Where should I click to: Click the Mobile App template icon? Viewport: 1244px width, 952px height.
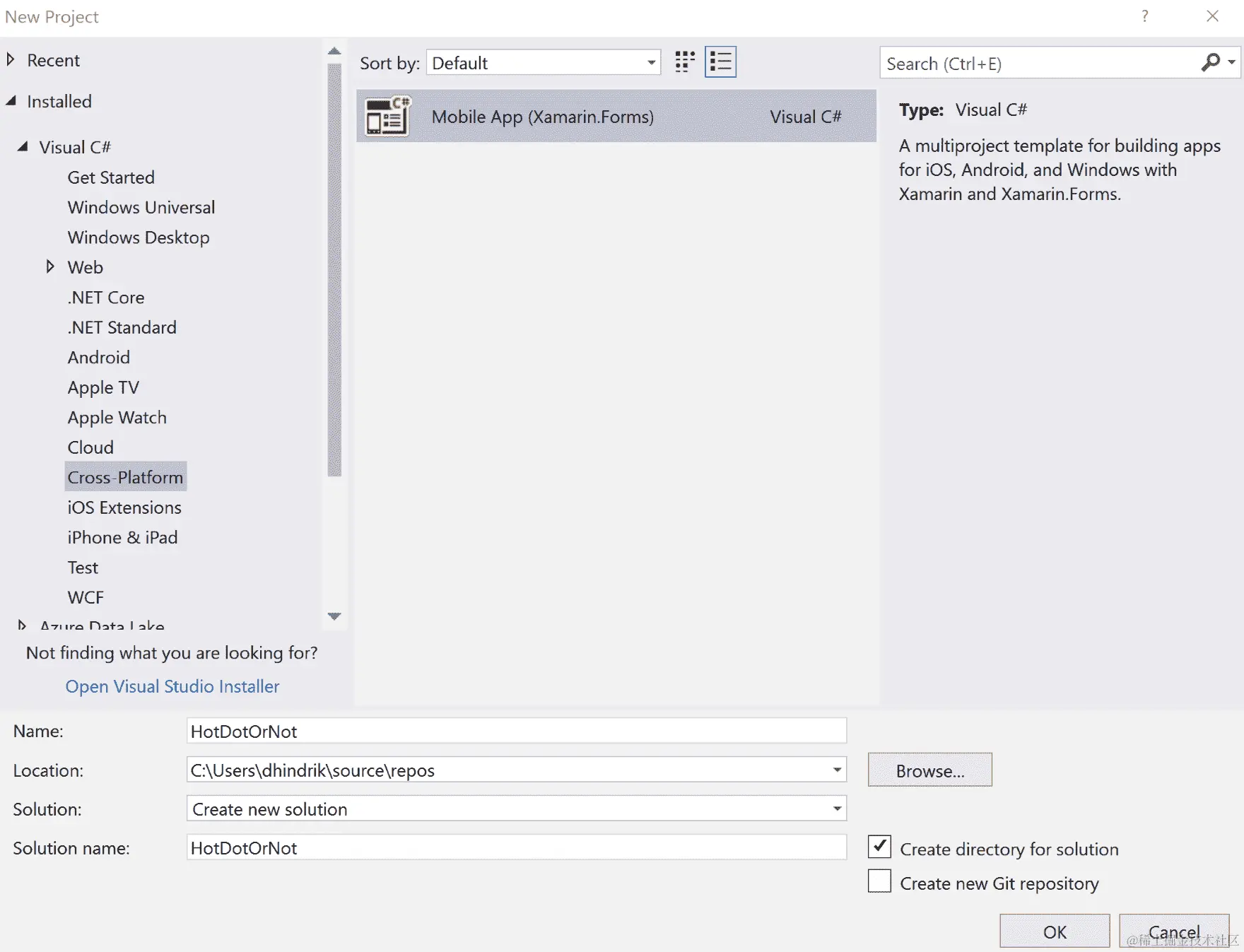pos(387,116)
